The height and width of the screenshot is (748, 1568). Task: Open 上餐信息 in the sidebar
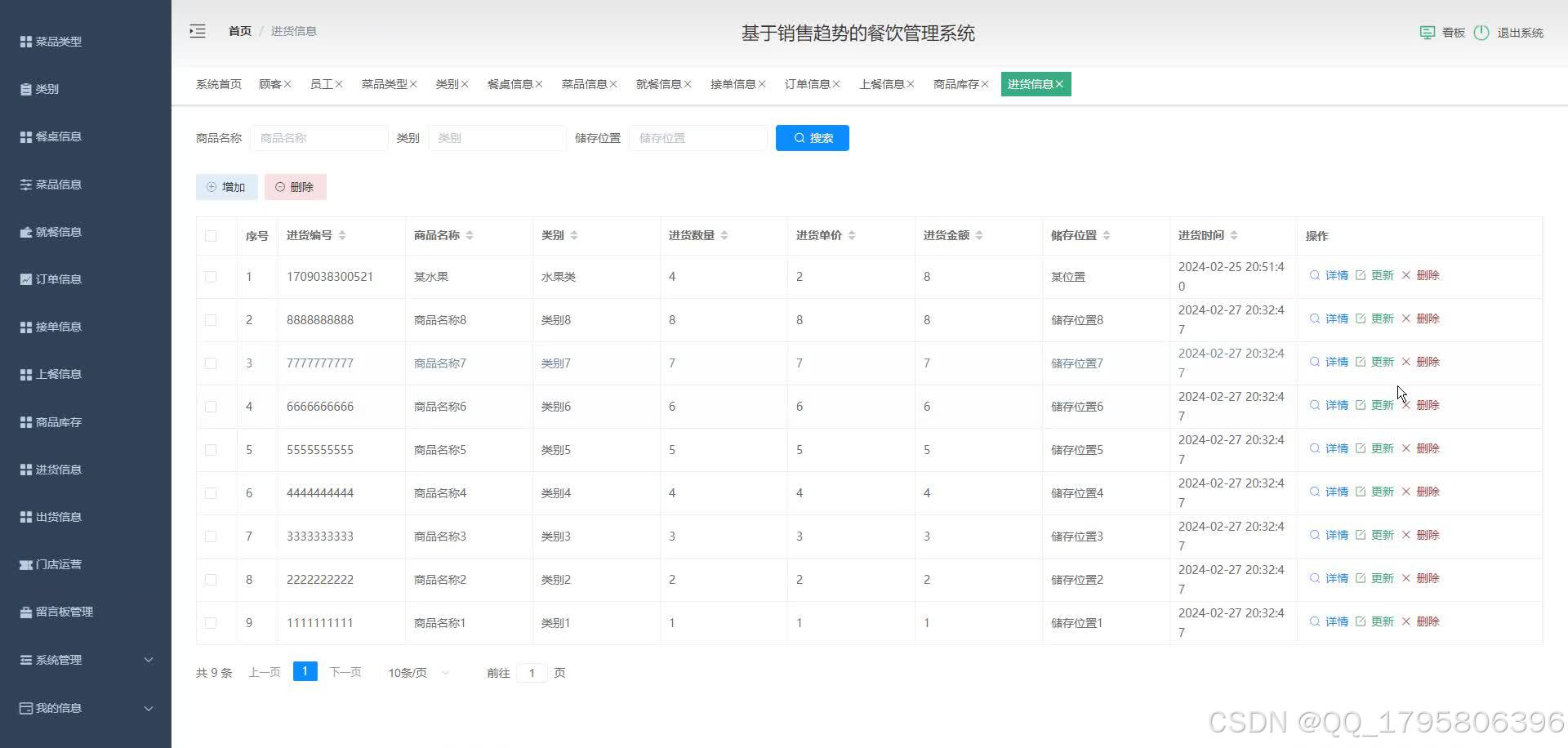(51, 374)
